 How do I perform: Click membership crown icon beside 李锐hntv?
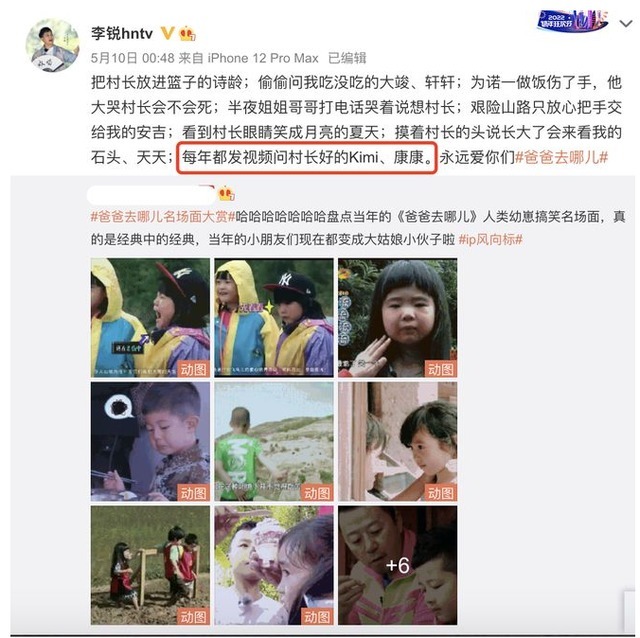coord(187,33)
